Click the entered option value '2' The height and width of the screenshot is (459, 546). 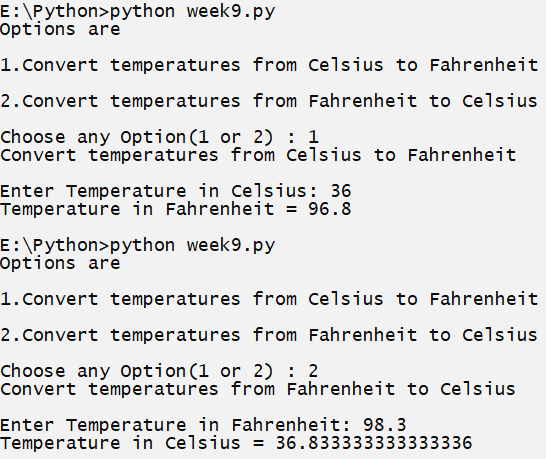313,371
